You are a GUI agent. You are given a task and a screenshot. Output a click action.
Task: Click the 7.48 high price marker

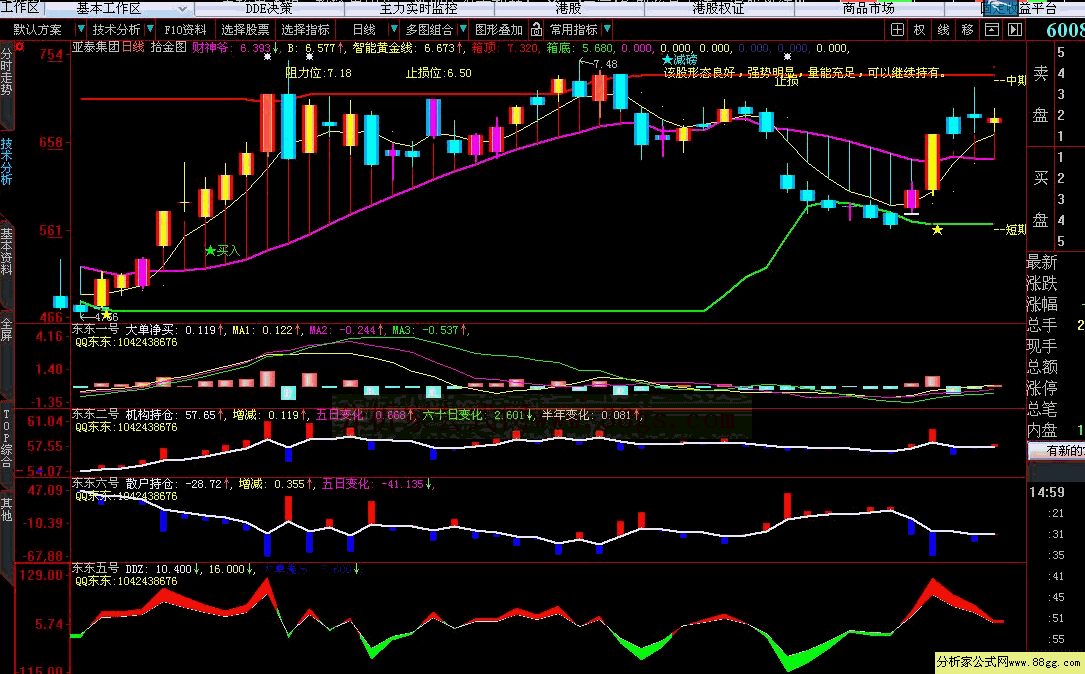[x=605, y=64]
